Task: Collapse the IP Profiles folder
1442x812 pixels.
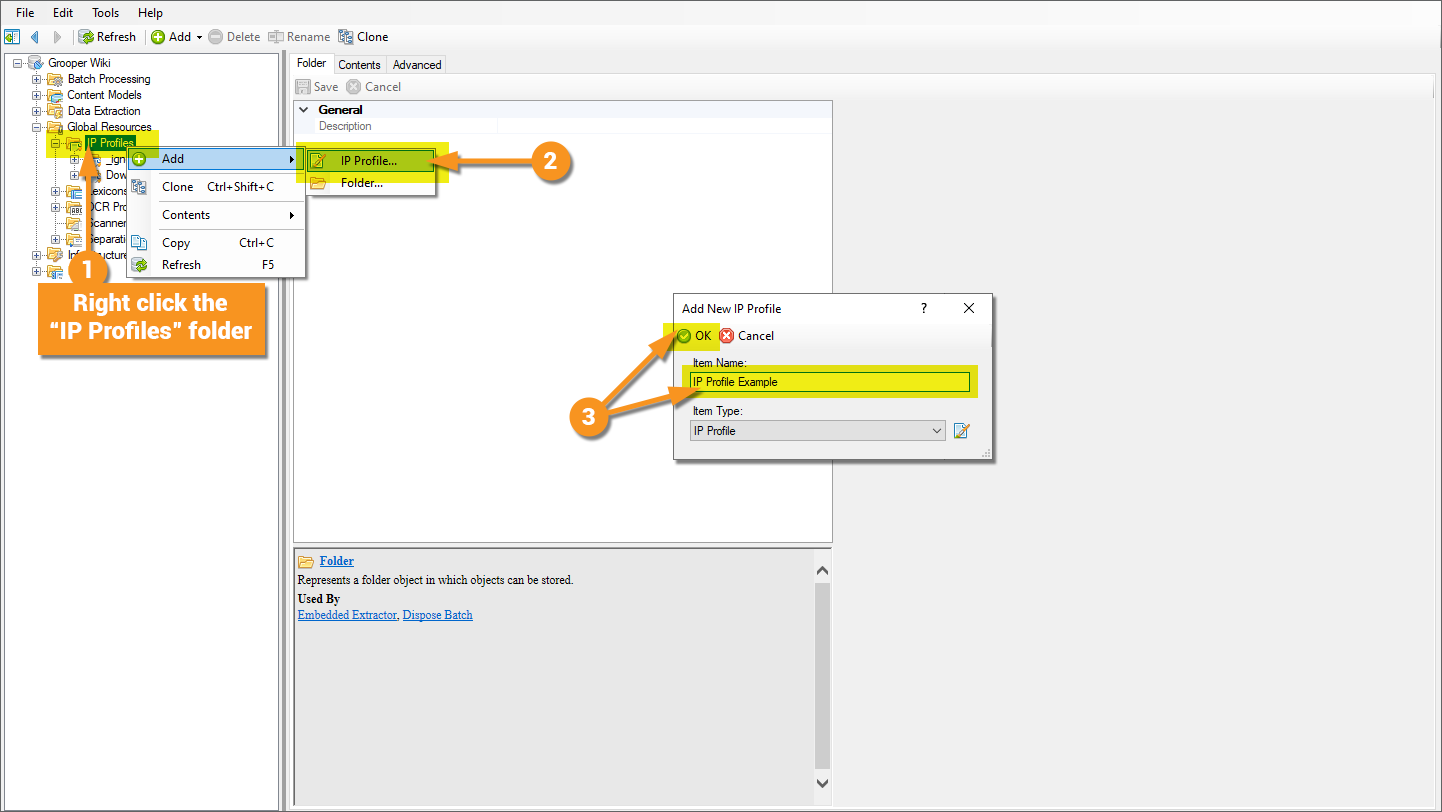Action: [x=56, y=143]
